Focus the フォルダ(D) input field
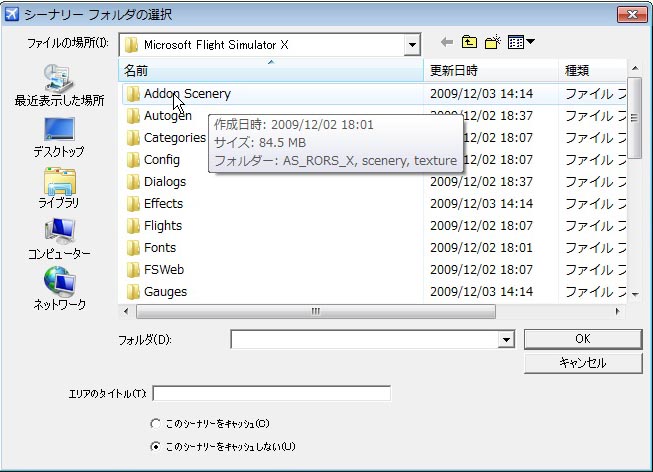 (x=364, y=340)
